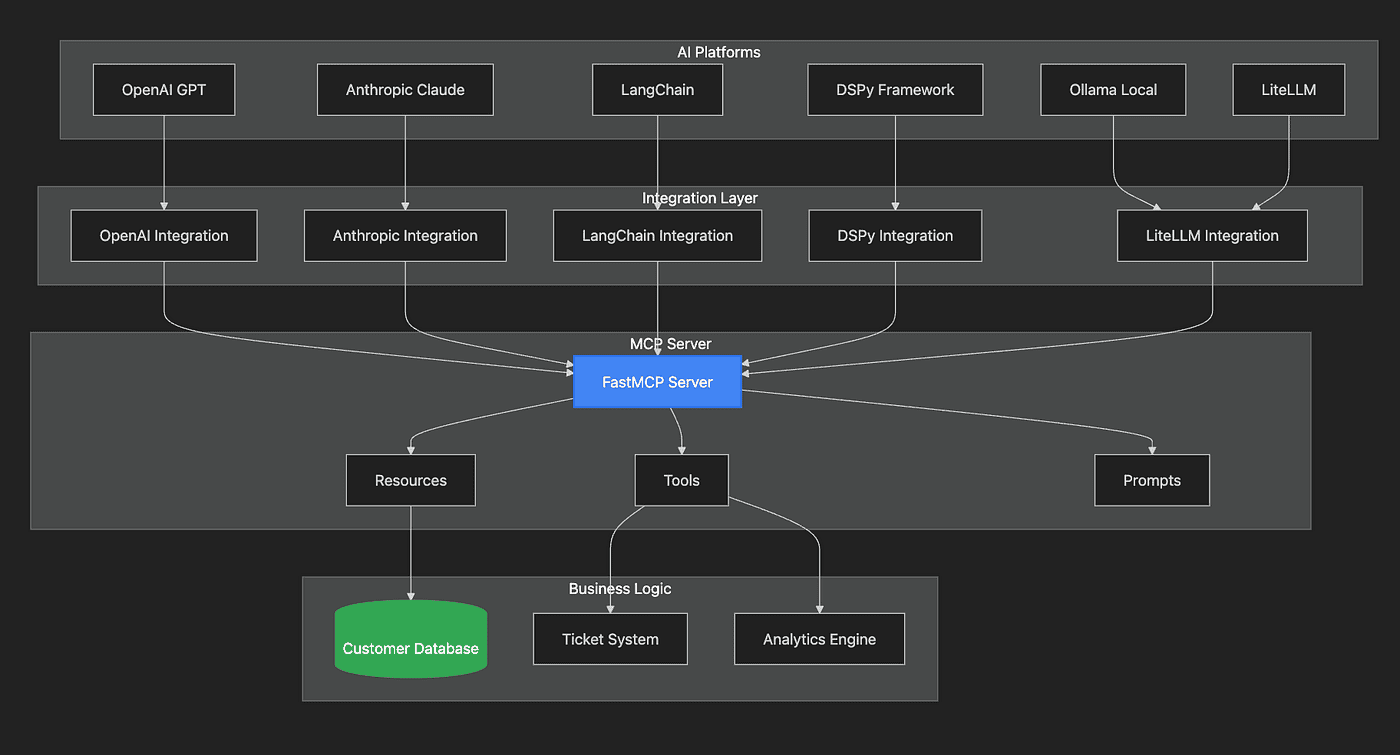Click the Tools node

[x=681, y=480]
